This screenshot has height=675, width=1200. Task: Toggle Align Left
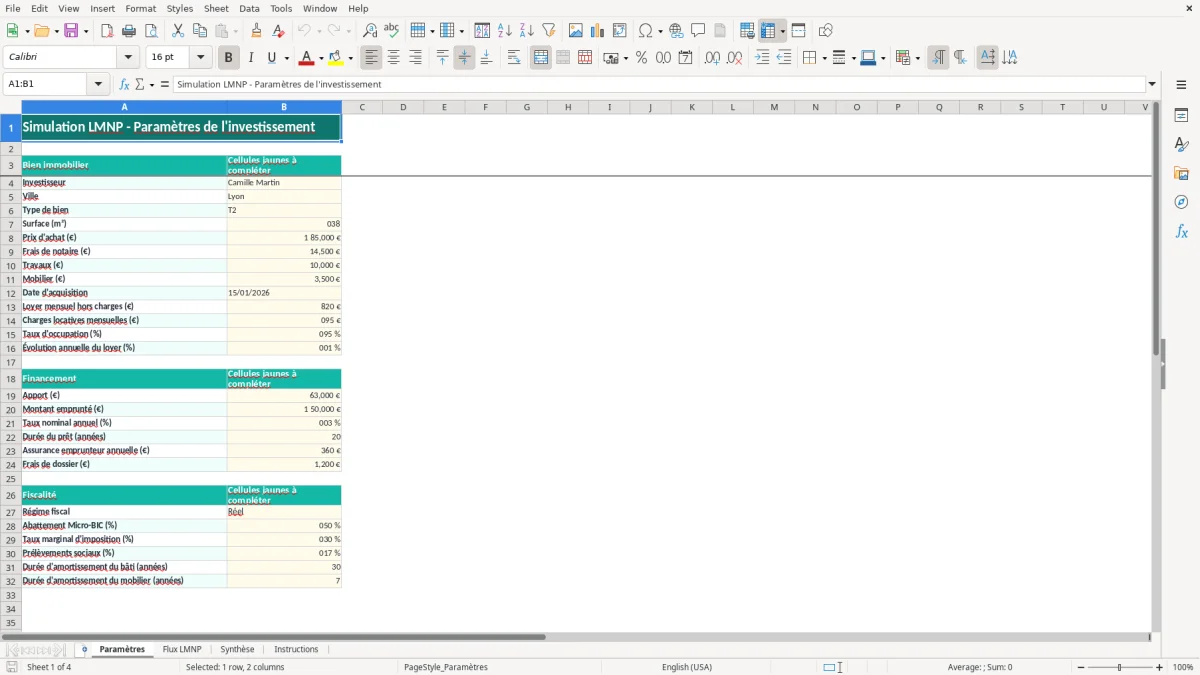click(x=372, y=58)
